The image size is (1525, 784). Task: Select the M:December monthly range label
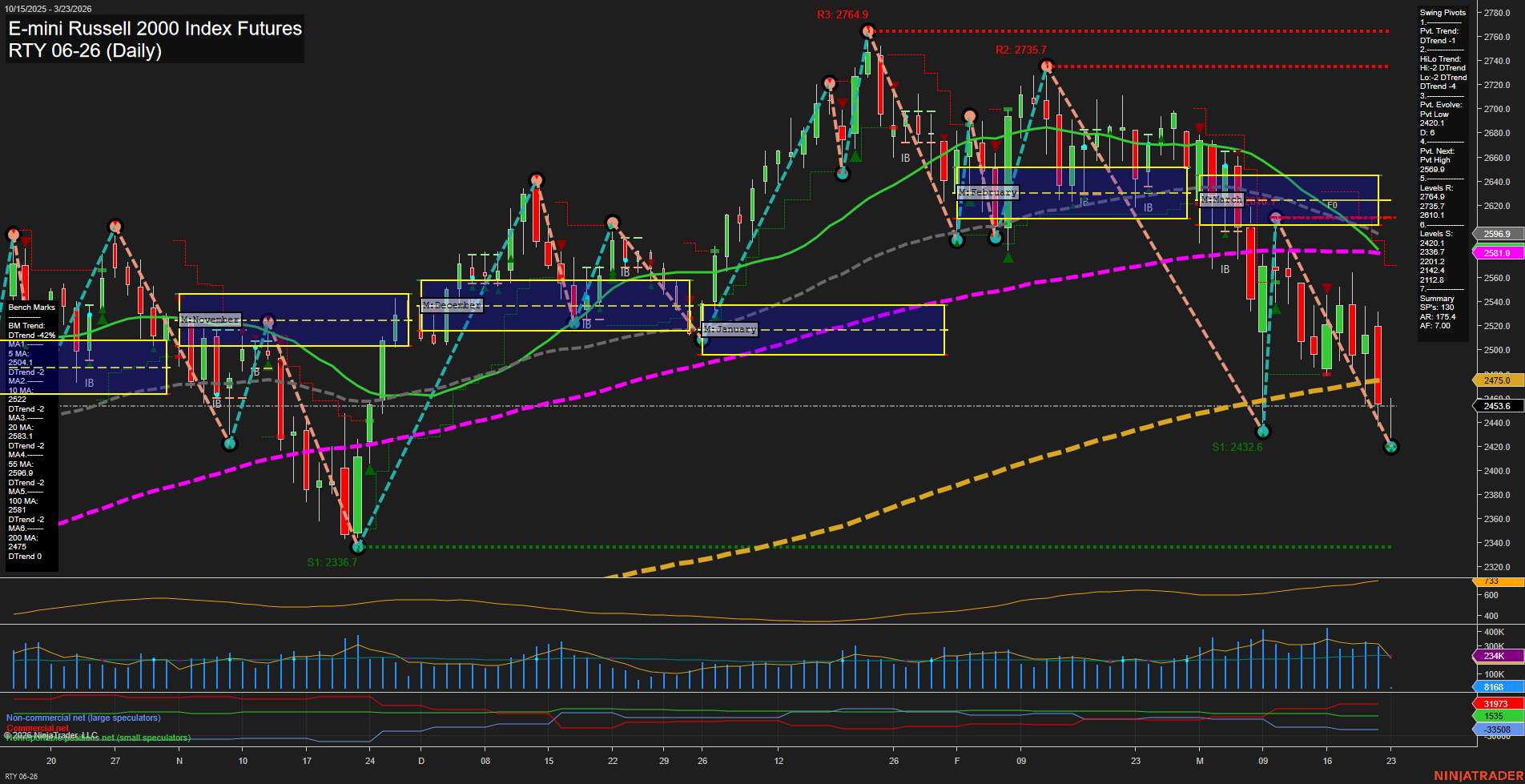(452, 305)
